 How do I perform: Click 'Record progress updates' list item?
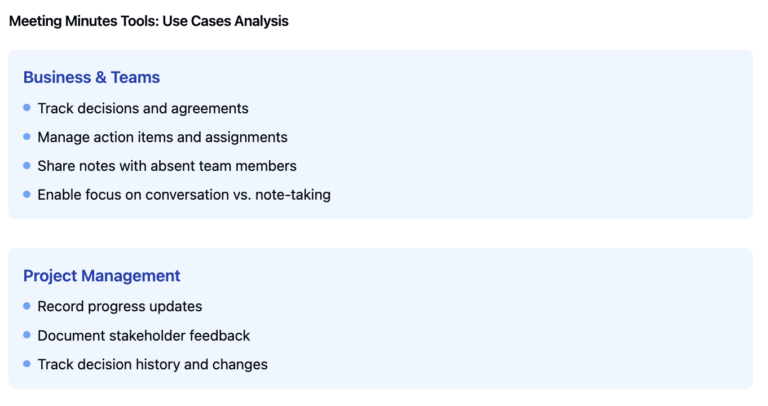pyautogui.click(x=120, y=306)
